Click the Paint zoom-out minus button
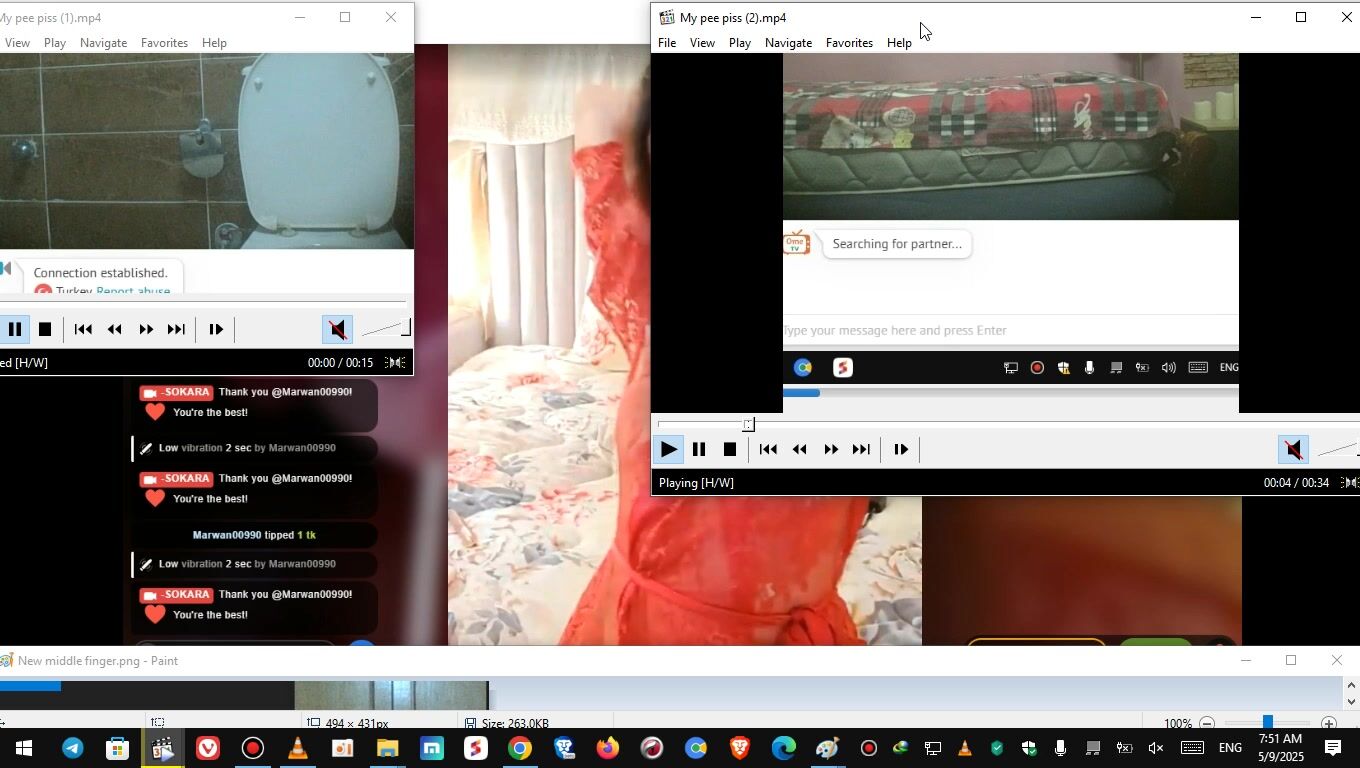The width and height of the screenshot is (1360, 768). coord(1207,723)
